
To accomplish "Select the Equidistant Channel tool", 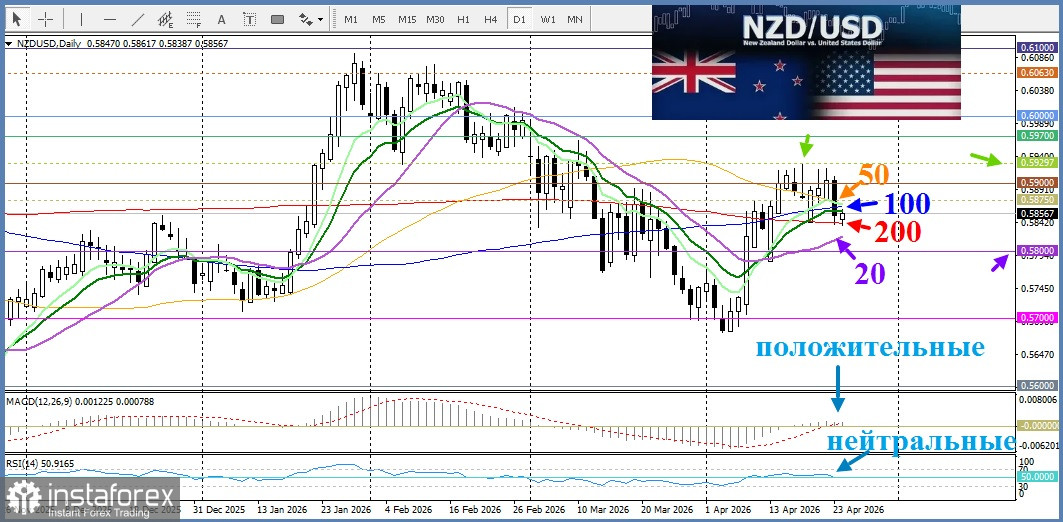I will click(x=166, y=19).
